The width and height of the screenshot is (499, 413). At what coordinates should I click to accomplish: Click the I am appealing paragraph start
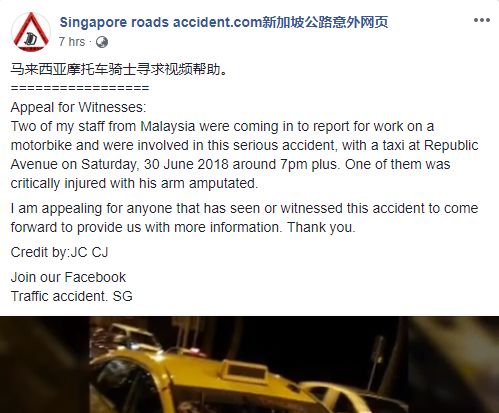pos(58,208)
